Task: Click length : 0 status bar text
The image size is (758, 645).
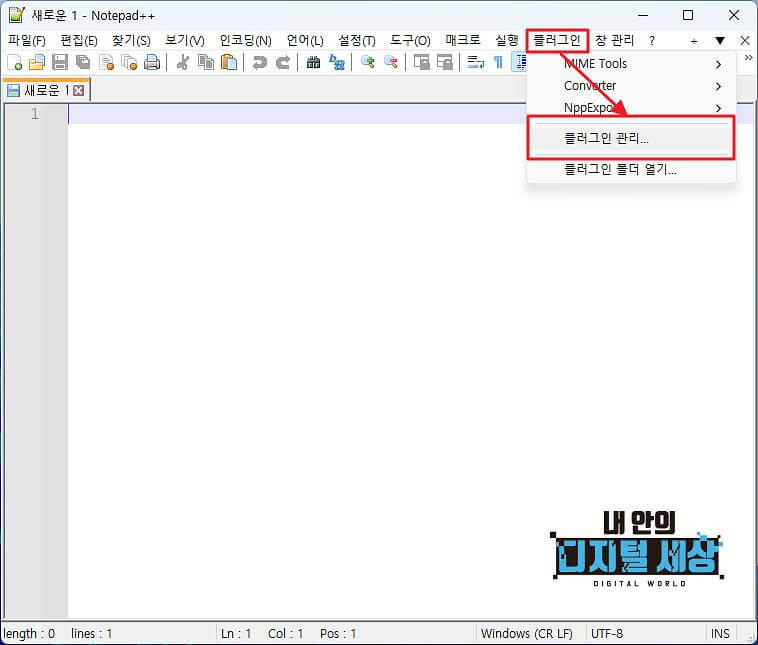Action: [29, 633]
